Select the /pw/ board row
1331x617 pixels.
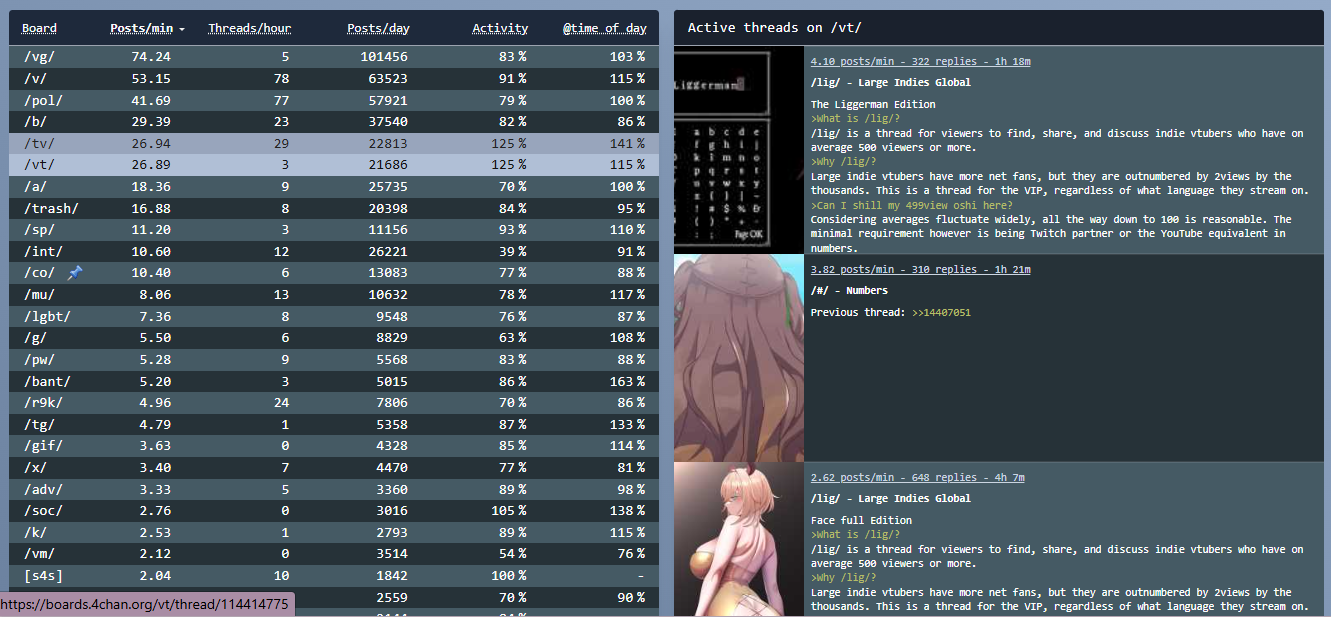click(334, 360)
